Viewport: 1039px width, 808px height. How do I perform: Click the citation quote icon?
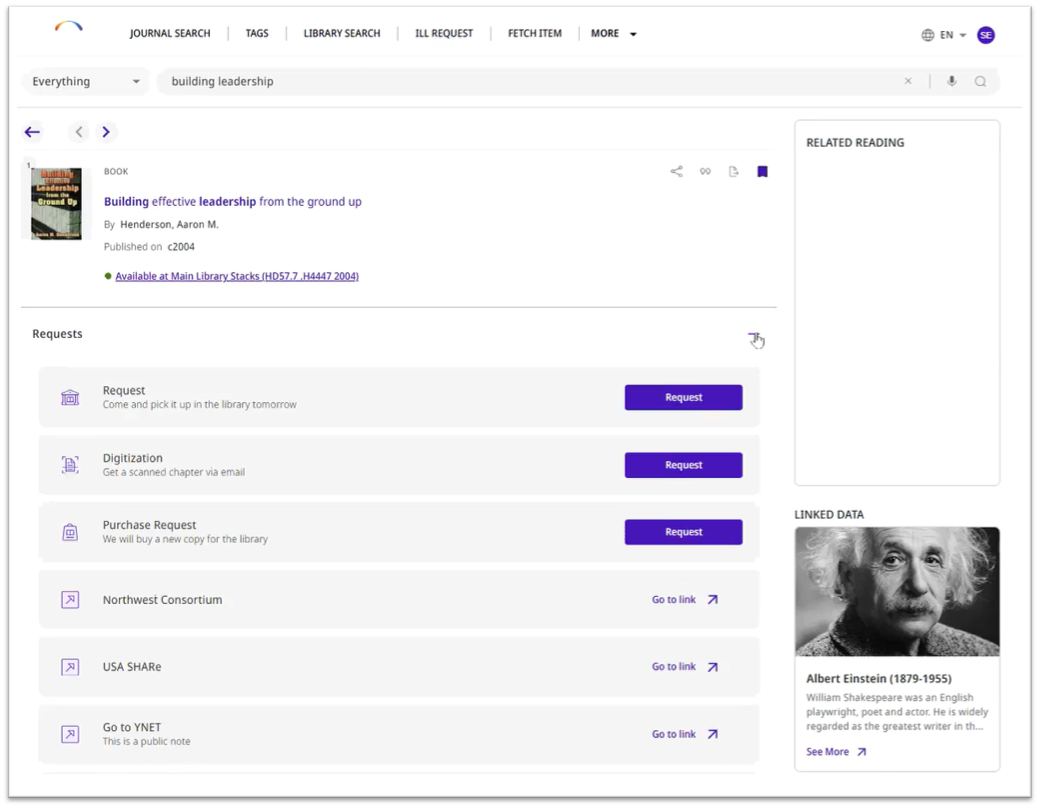coord(705,172)
